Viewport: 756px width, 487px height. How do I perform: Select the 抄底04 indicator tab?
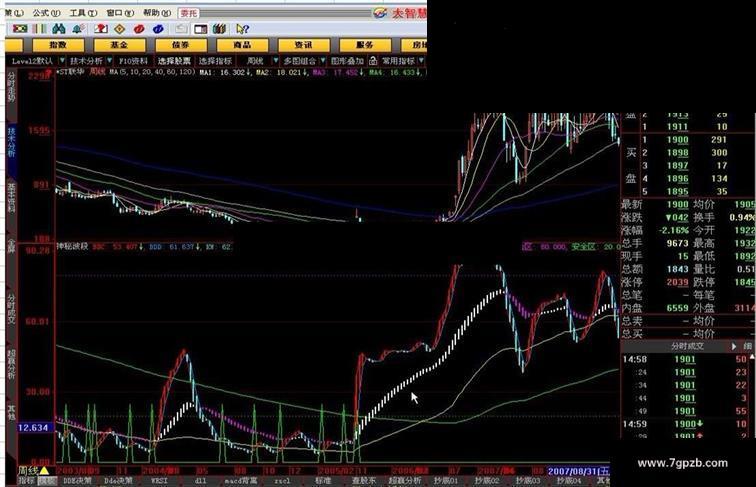coord(569,481)
